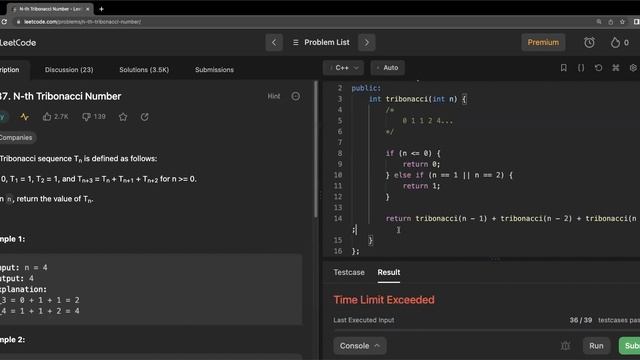Open LeetCode home logo
The image size is (640, 360).
click(18, 42)
